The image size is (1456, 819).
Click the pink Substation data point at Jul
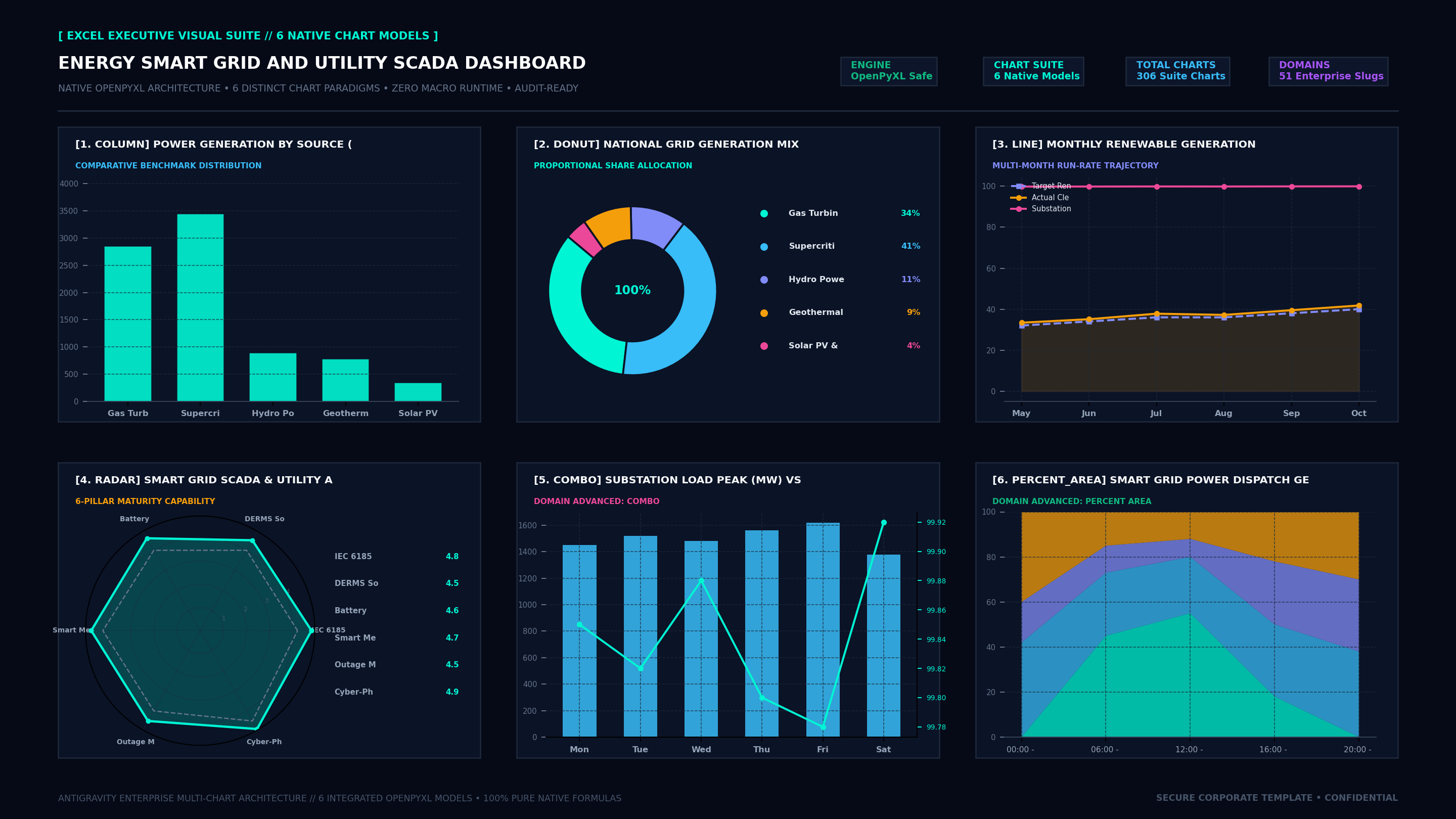click(x=1156, y=187)
